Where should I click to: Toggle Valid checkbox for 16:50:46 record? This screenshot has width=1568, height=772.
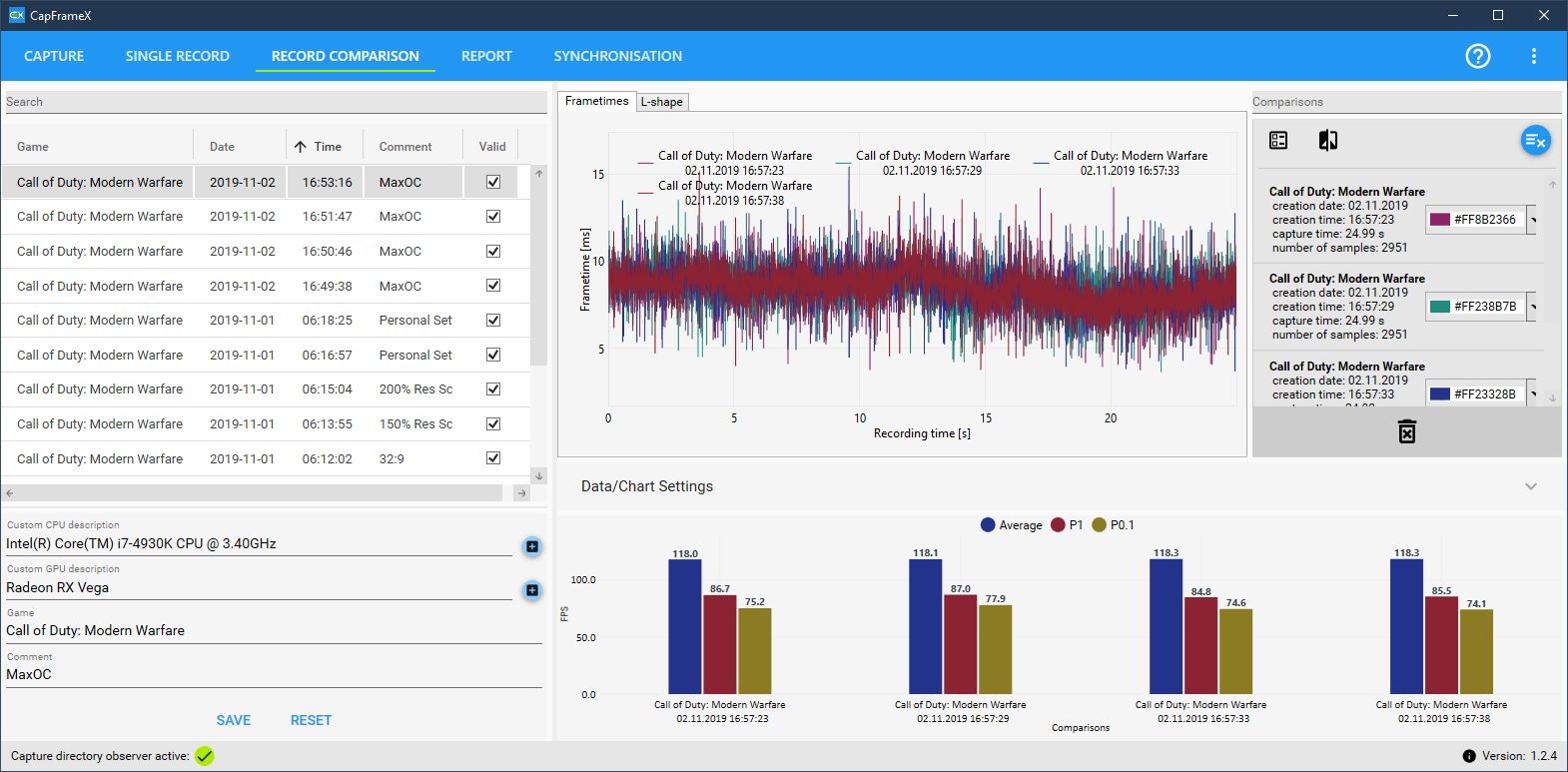pyautogui.click(x=493, y=251)
